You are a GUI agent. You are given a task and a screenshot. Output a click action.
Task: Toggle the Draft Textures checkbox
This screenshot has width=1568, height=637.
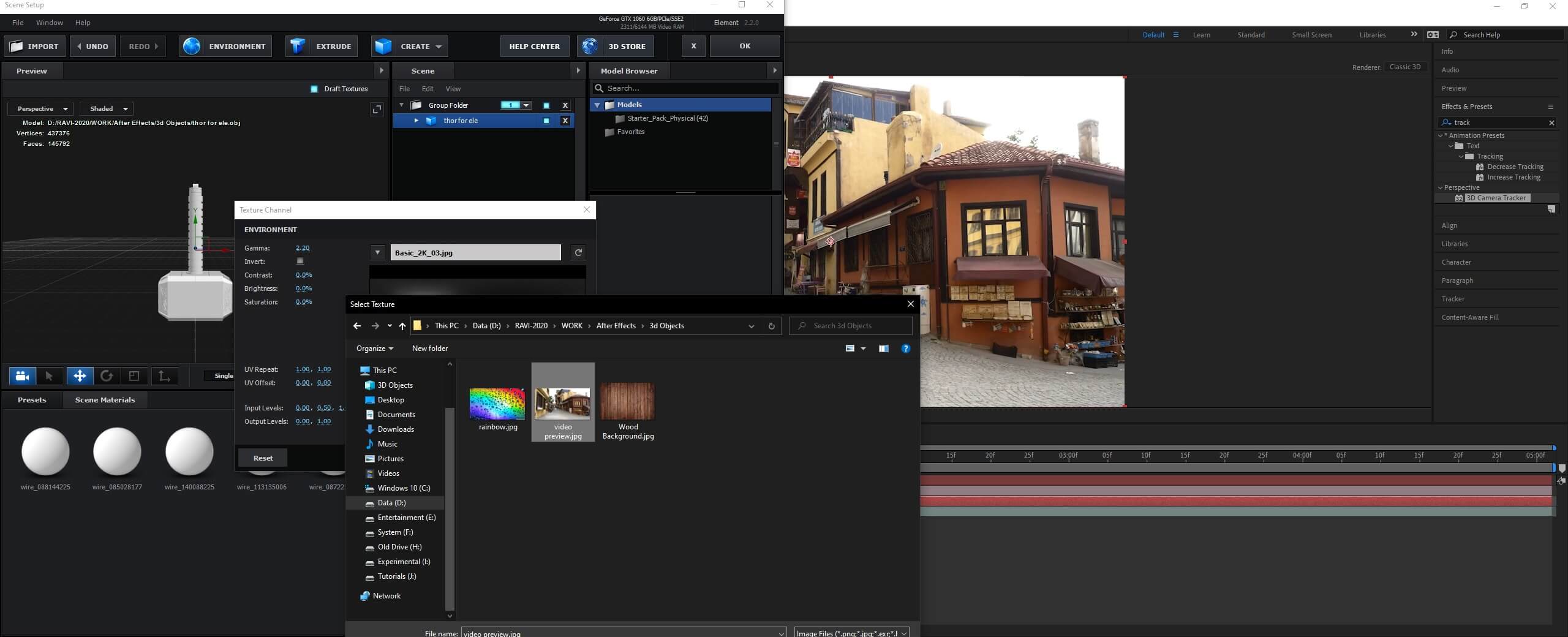314,89
